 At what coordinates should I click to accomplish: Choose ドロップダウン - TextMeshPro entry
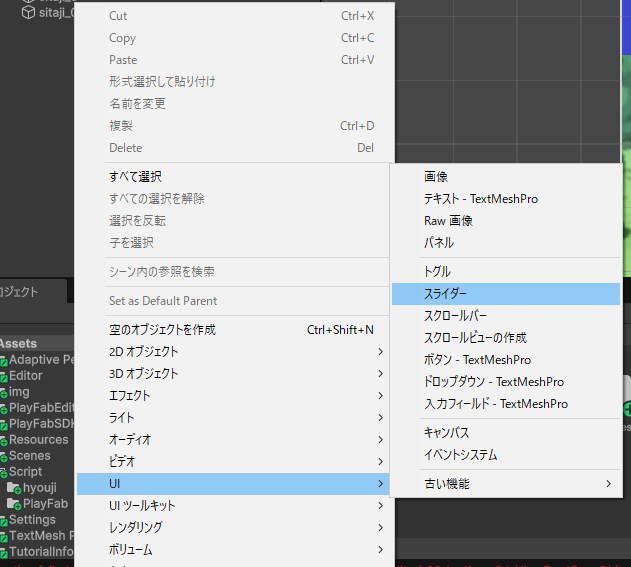[x=505, y=381]
